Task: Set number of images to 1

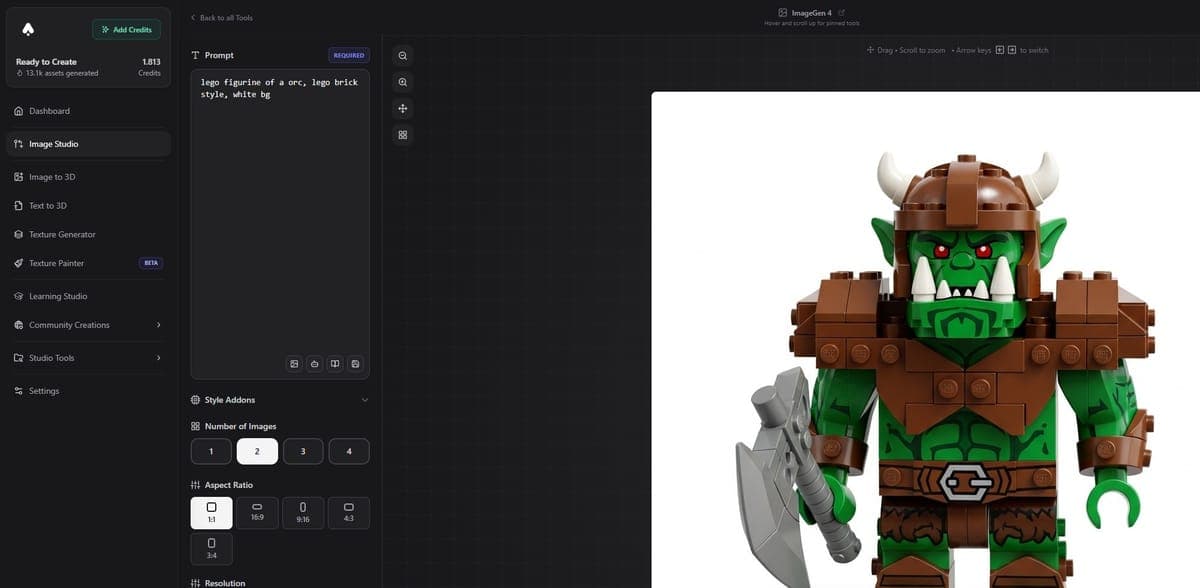Action: [211, 452]
